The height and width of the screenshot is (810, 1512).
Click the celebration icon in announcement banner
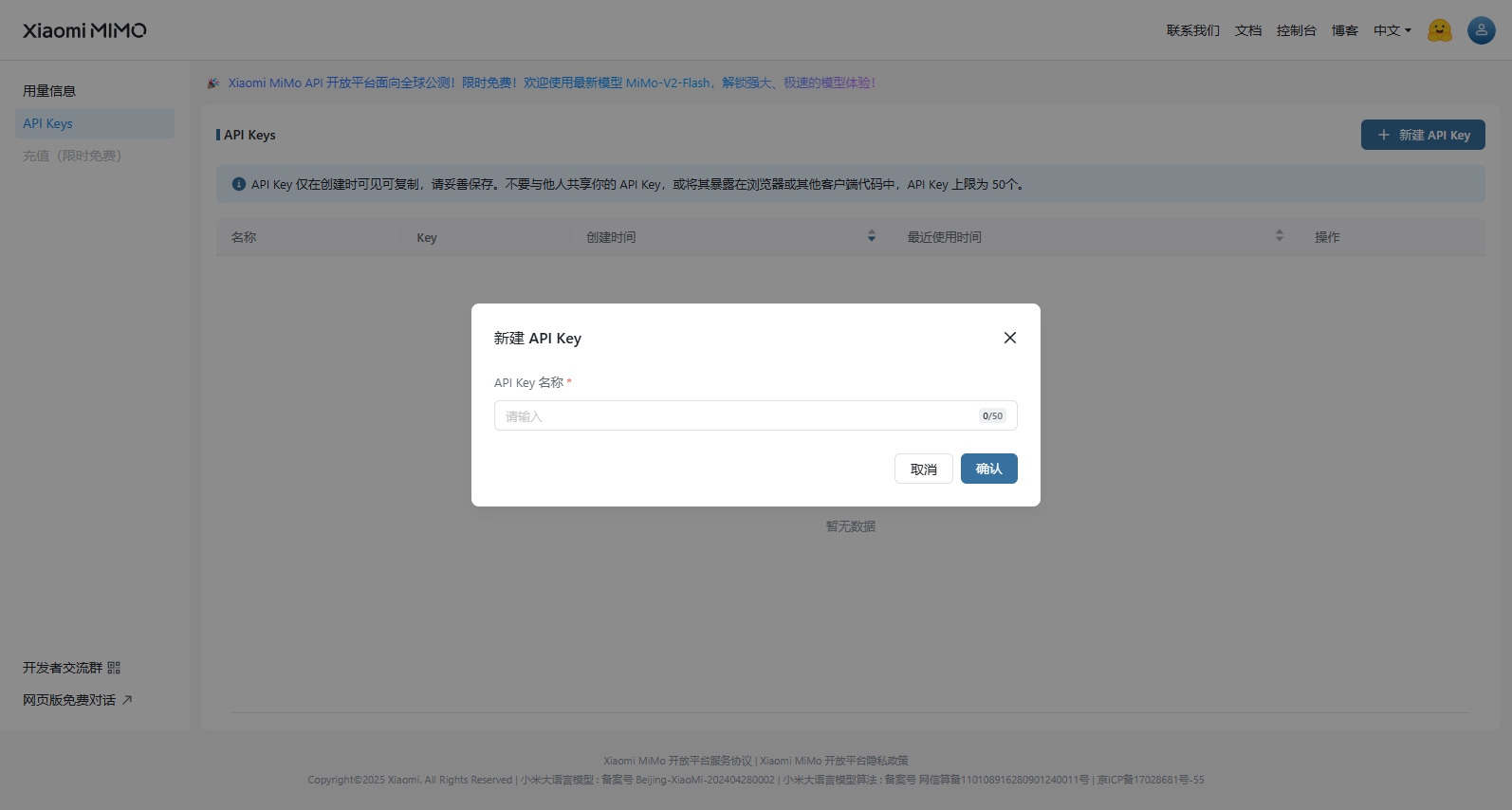(x=213, y=83)
